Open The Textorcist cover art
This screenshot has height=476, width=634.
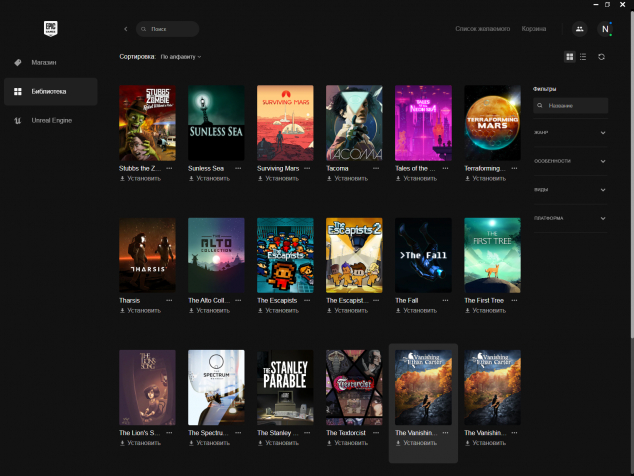[x=354, y=387]
